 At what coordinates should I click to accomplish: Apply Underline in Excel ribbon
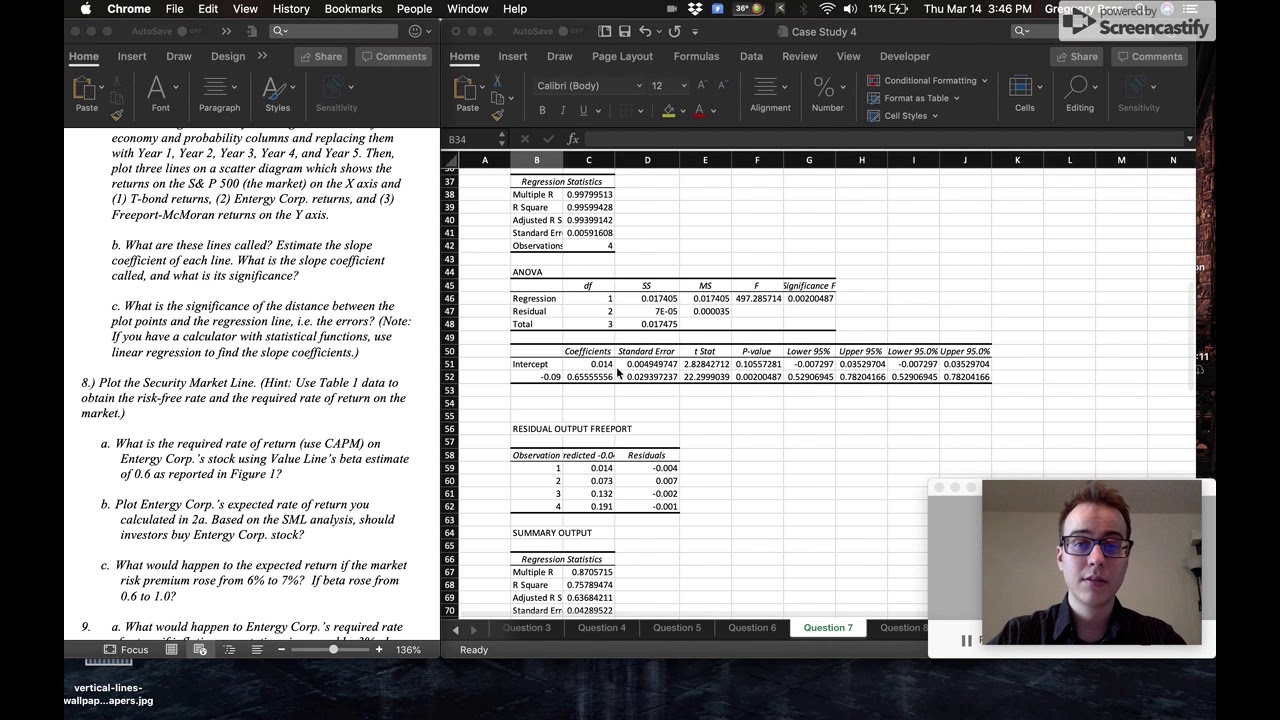click(583, 111)
